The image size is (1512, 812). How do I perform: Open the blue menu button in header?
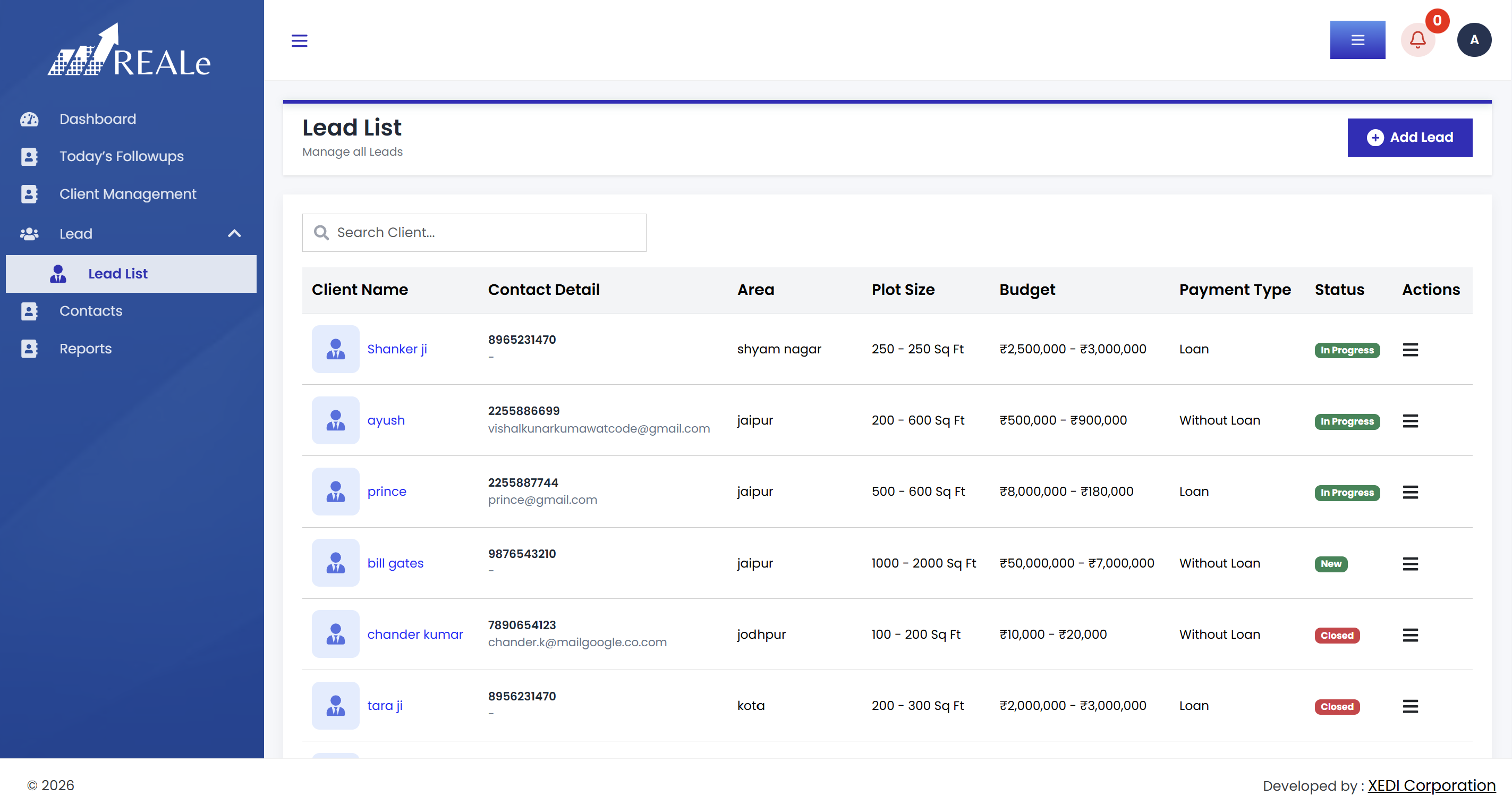tap(1357, 40)
